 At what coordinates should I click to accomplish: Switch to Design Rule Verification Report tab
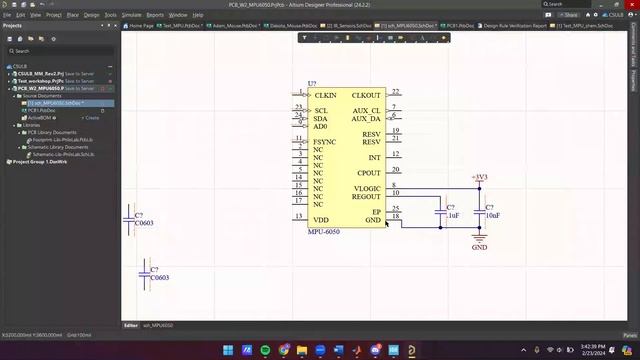[512, 26]
